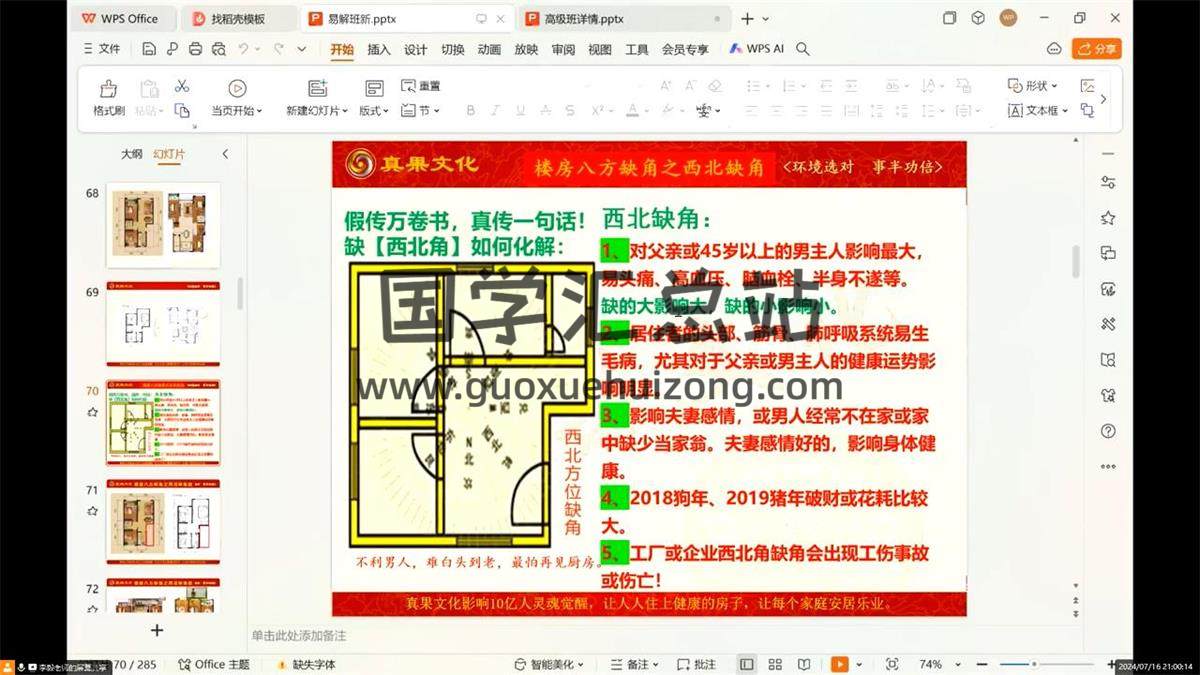This screenshot has width=1200, height=675.
Task: Toggle normal view in status bar
Action: click(747, 664)
